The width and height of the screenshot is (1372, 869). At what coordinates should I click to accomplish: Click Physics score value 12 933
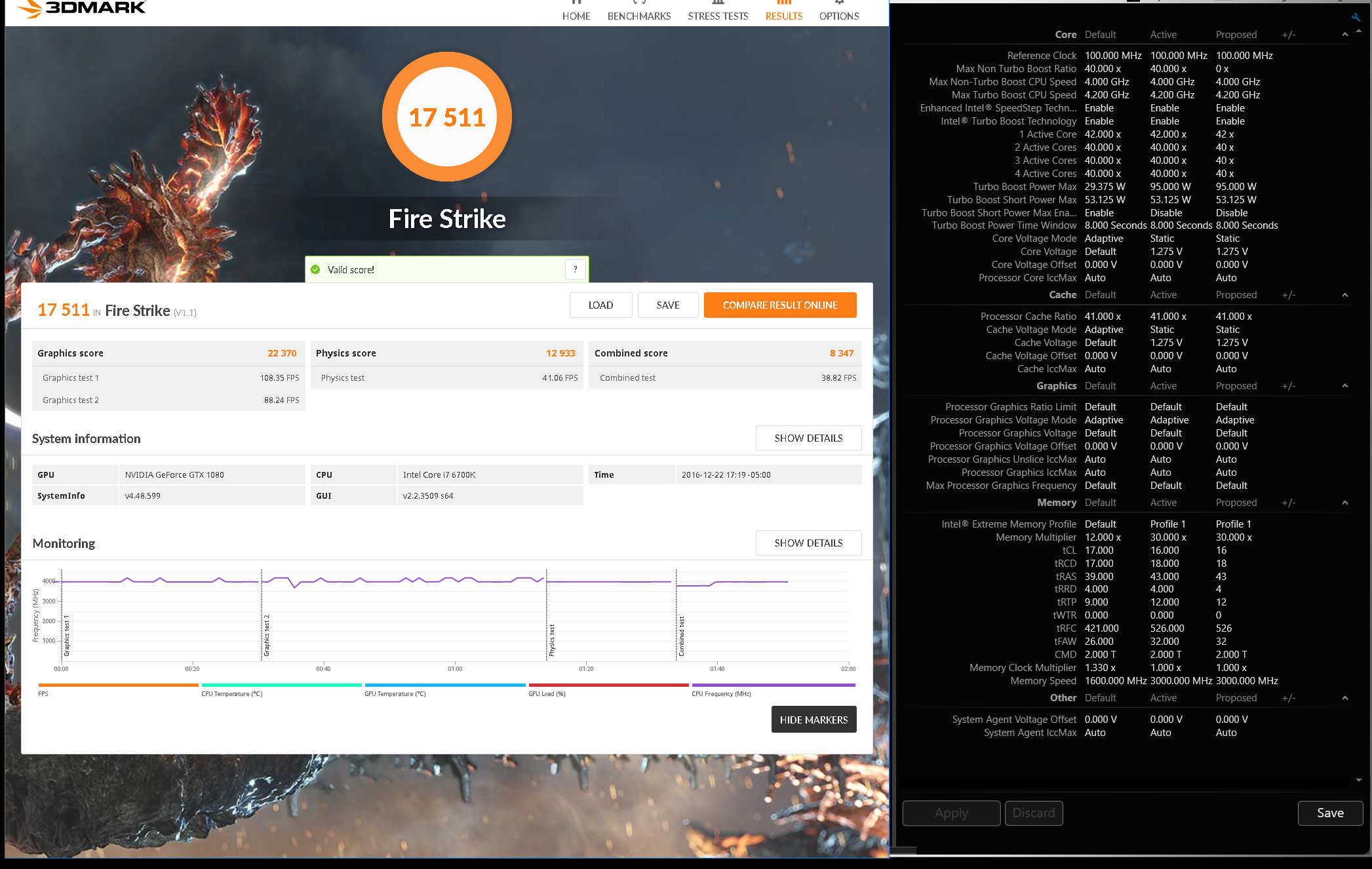pyautogui.click(x=560, y=353)
